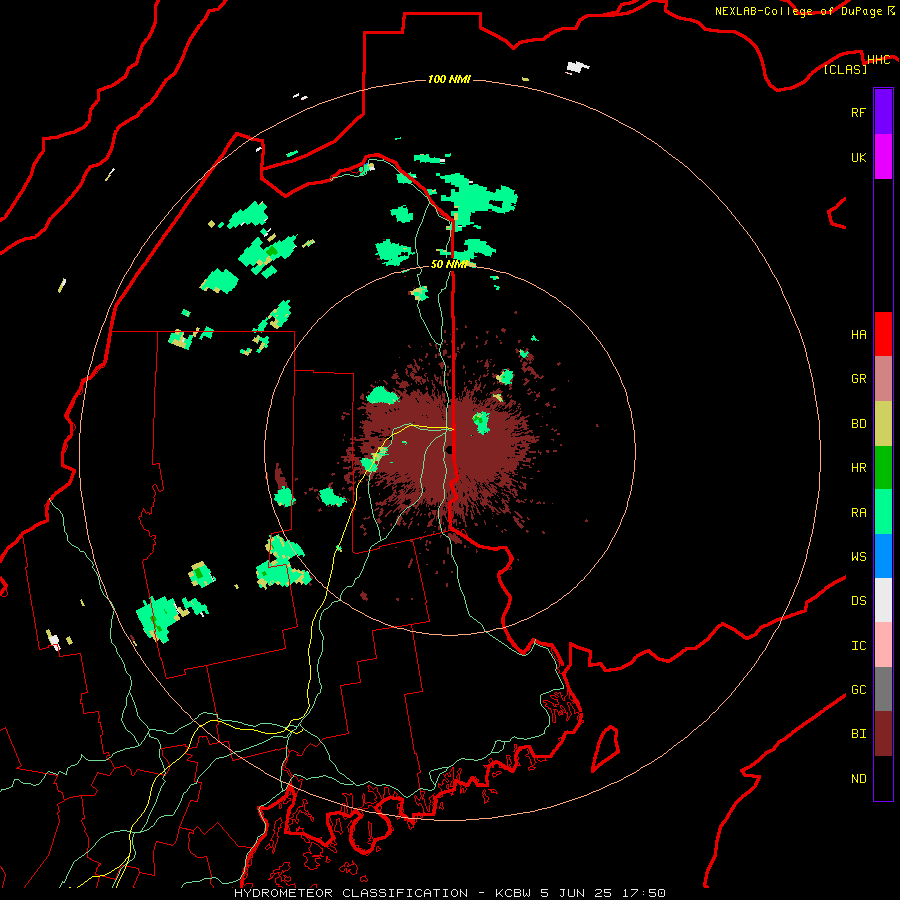Click the ND legend label
This screenshot has width=900, height=900.
[x=858, y=778]
